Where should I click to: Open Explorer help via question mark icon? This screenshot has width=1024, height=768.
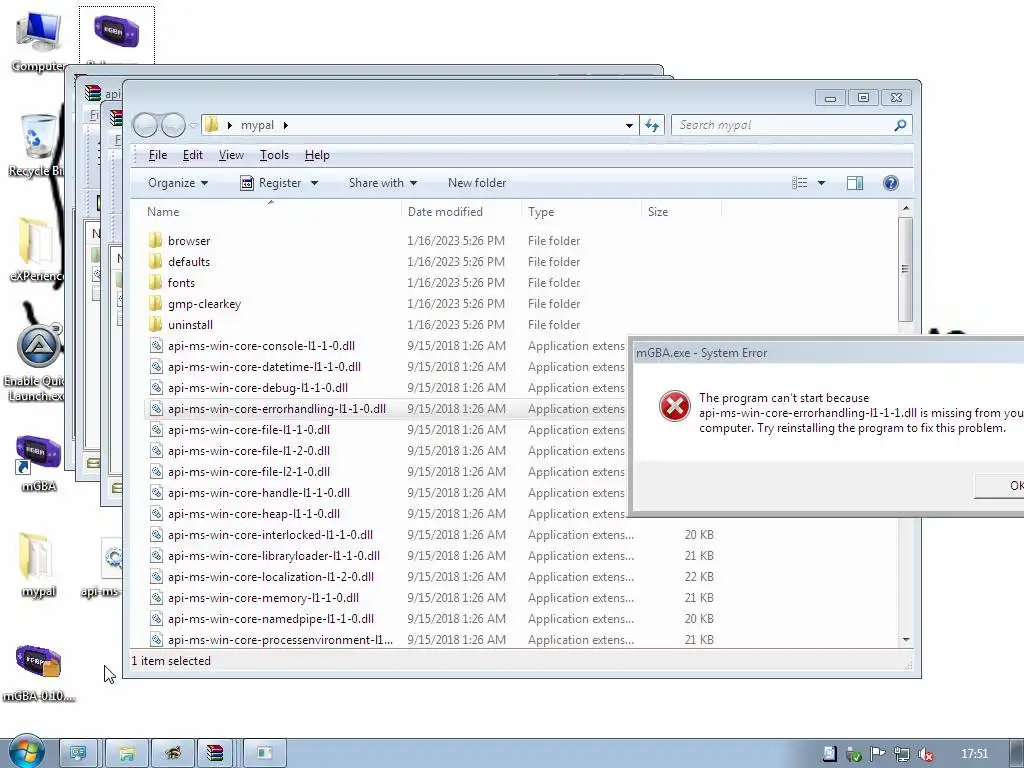tap(891, 183)
